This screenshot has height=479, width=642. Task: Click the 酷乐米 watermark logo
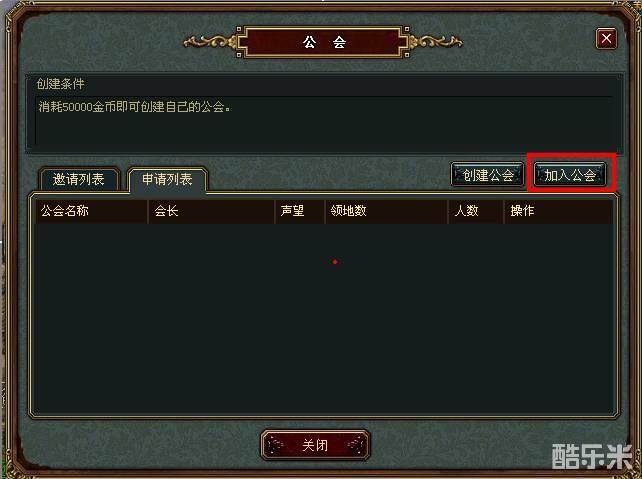point(592,456)
